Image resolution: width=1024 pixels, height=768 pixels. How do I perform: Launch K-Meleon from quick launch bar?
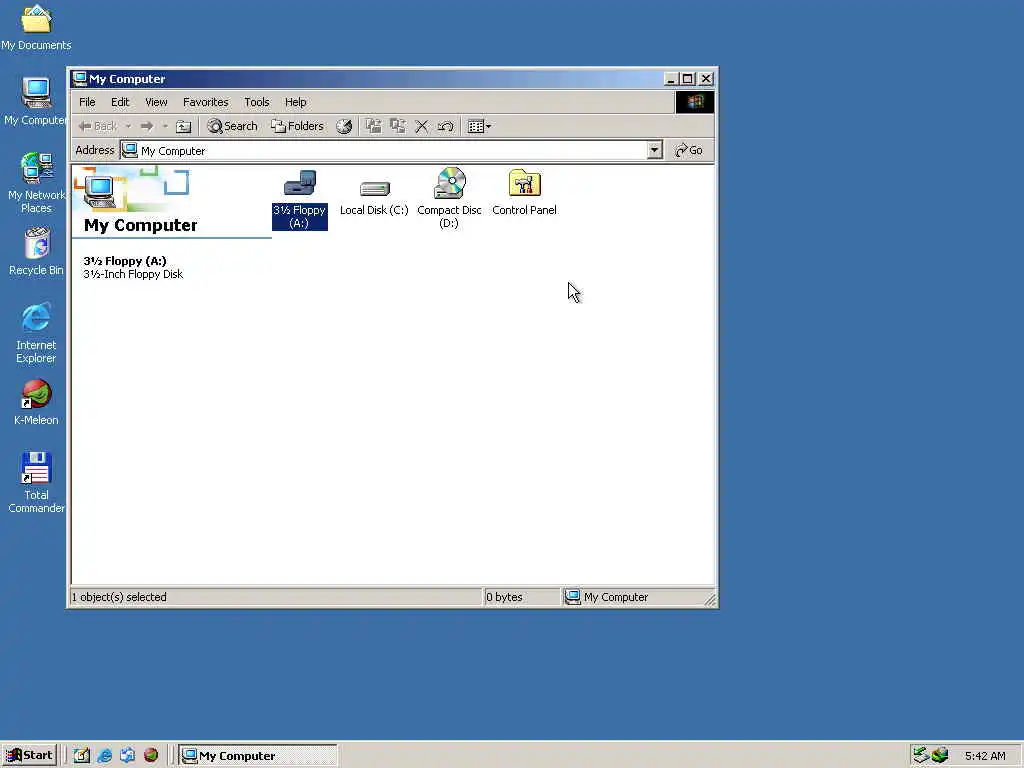click(x=151, y=756)
